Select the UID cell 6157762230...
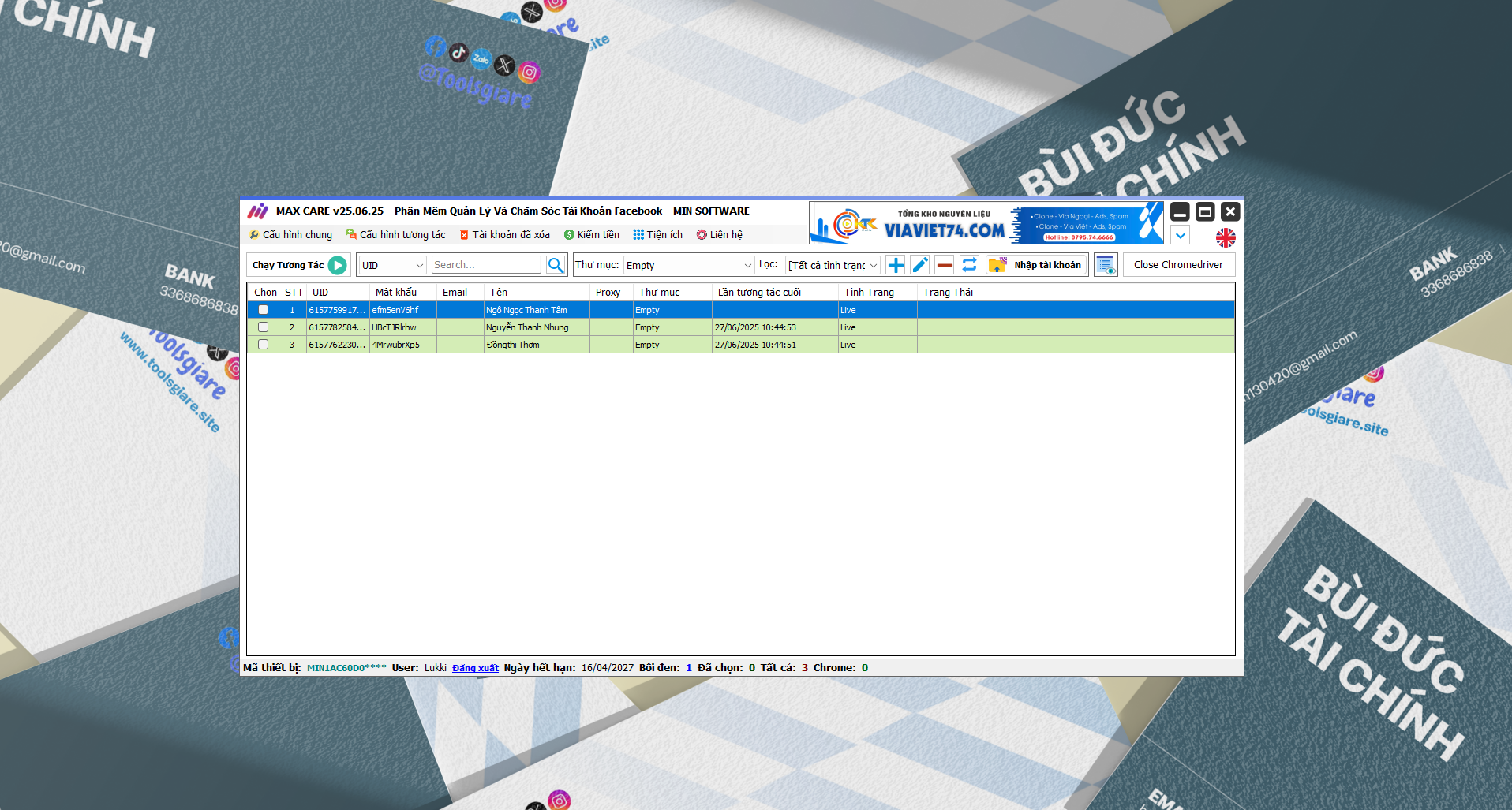Viewport: 1512px width, 810px height. click(x=338, y=345)
